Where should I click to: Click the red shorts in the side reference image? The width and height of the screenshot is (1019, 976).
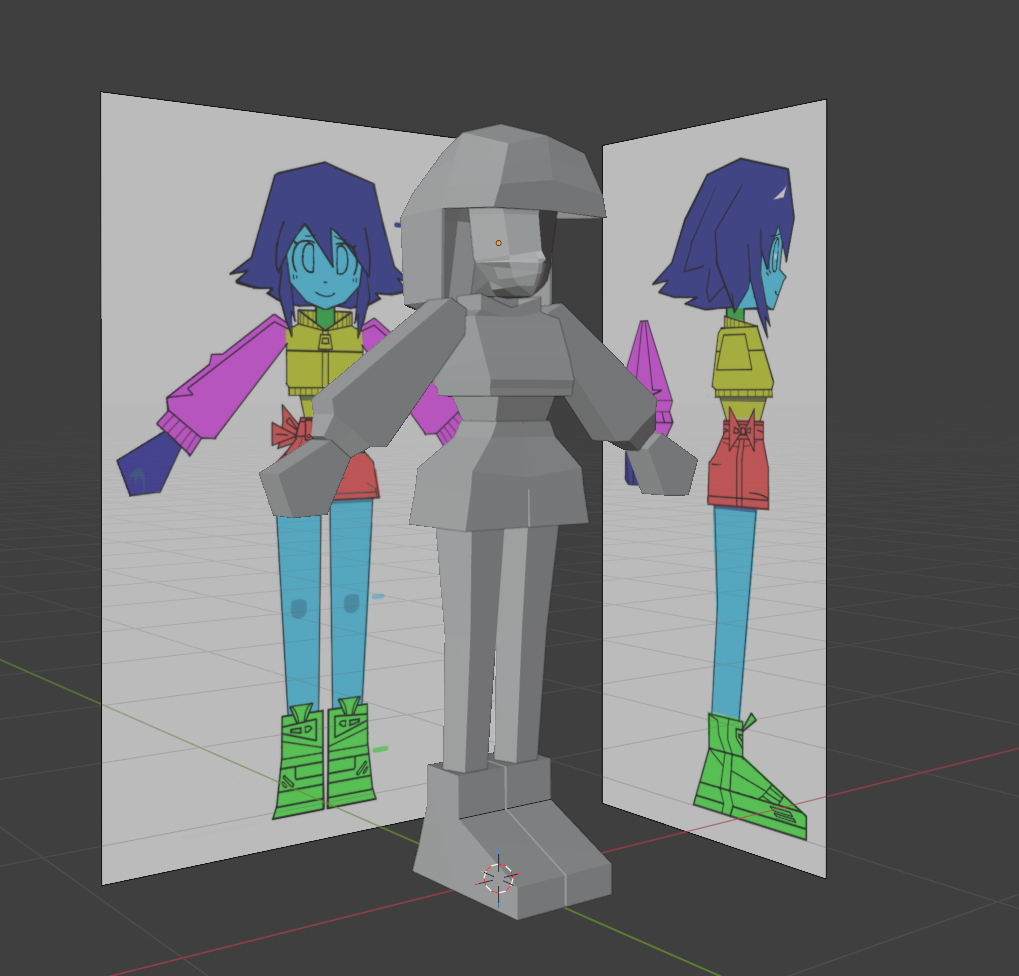point(738,470)
